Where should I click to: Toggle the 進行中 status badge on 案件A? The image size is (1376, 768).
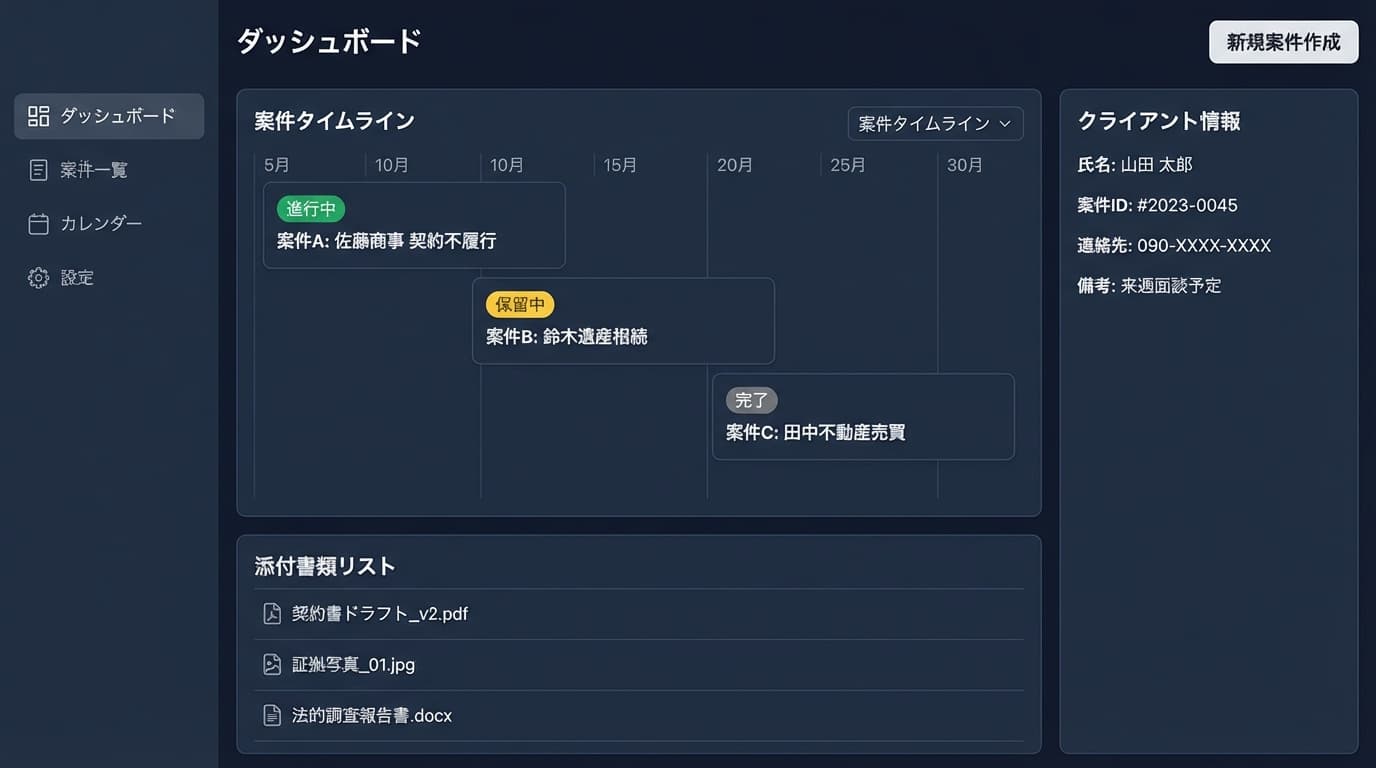[310, 208]
